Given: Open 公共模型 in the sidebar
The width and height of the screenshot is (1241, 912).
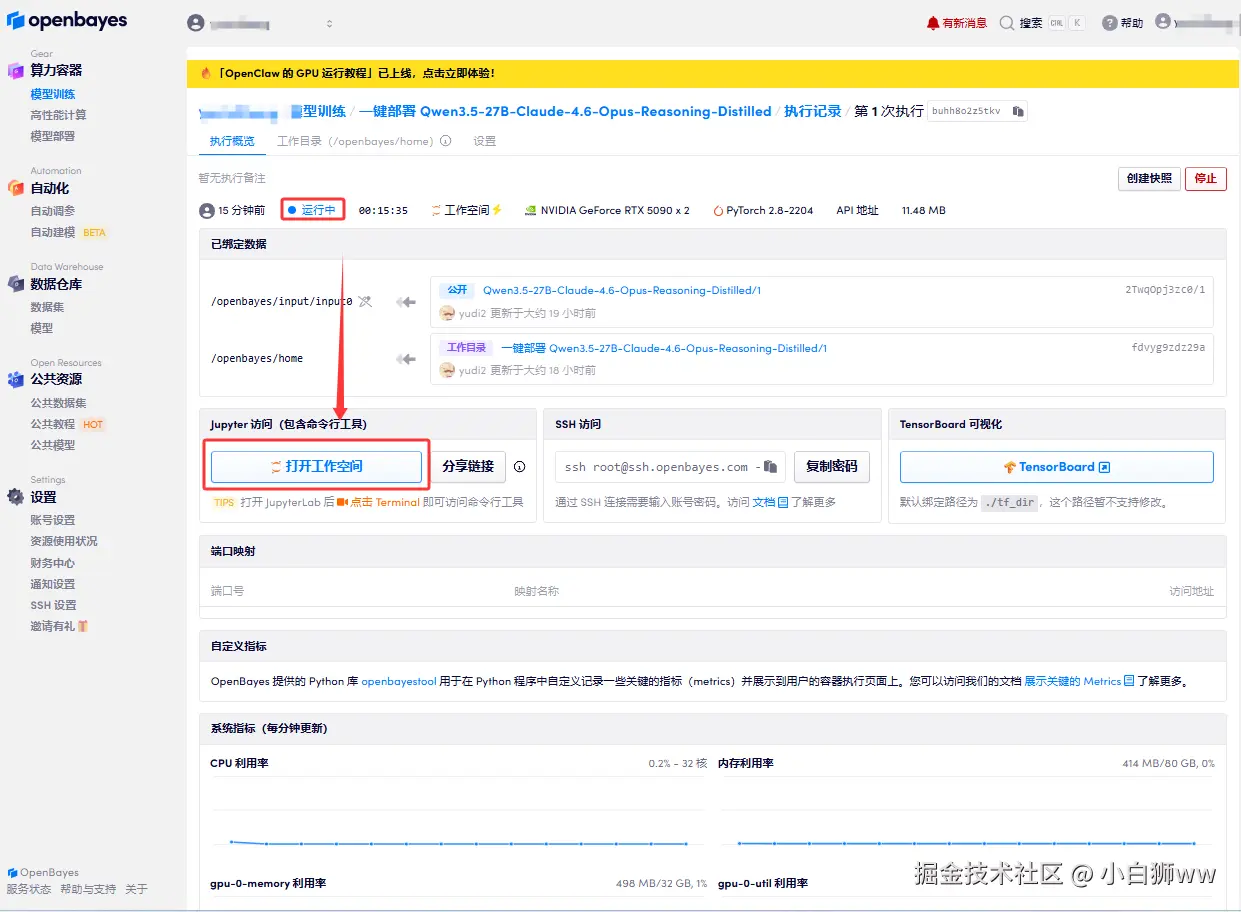Looking at the screenshot, I should tap(53, 445).
